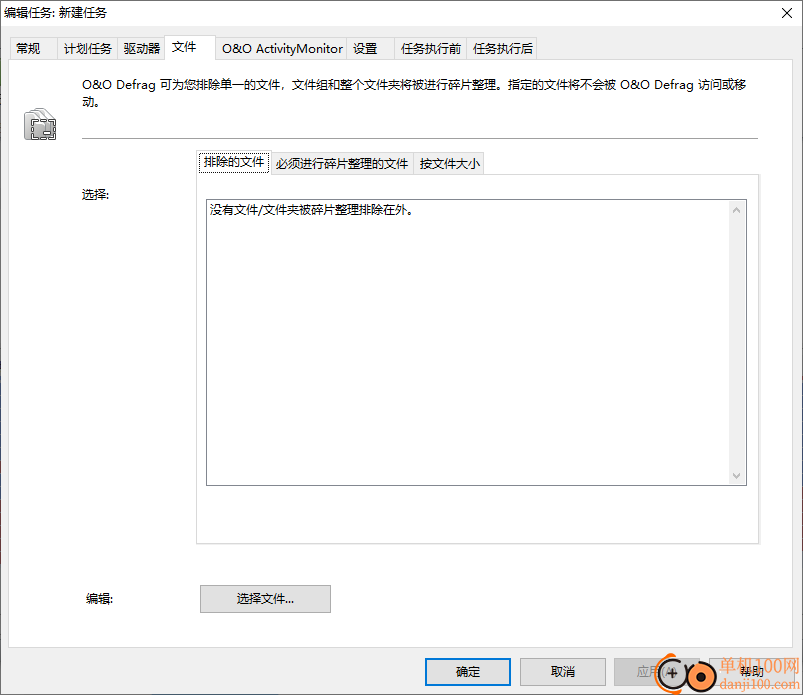Screen dimensions: 803x695
Task: Select the 文件 tab
Action: coord(189,48)
